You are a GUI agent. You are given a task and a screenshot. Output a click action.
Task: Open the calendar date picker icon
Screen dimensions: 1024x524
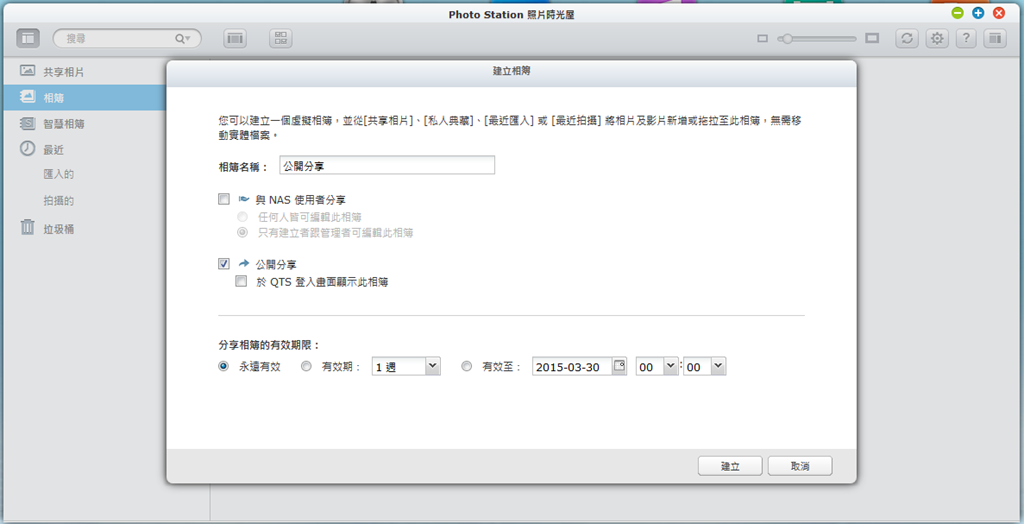619,366
